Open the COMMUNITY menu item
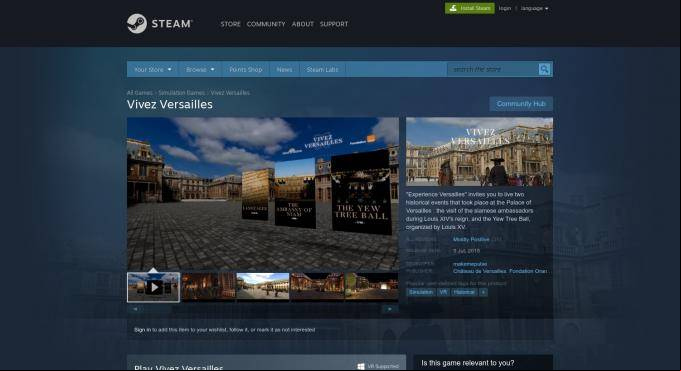681x371 pixels. click(x=266, y=24)
